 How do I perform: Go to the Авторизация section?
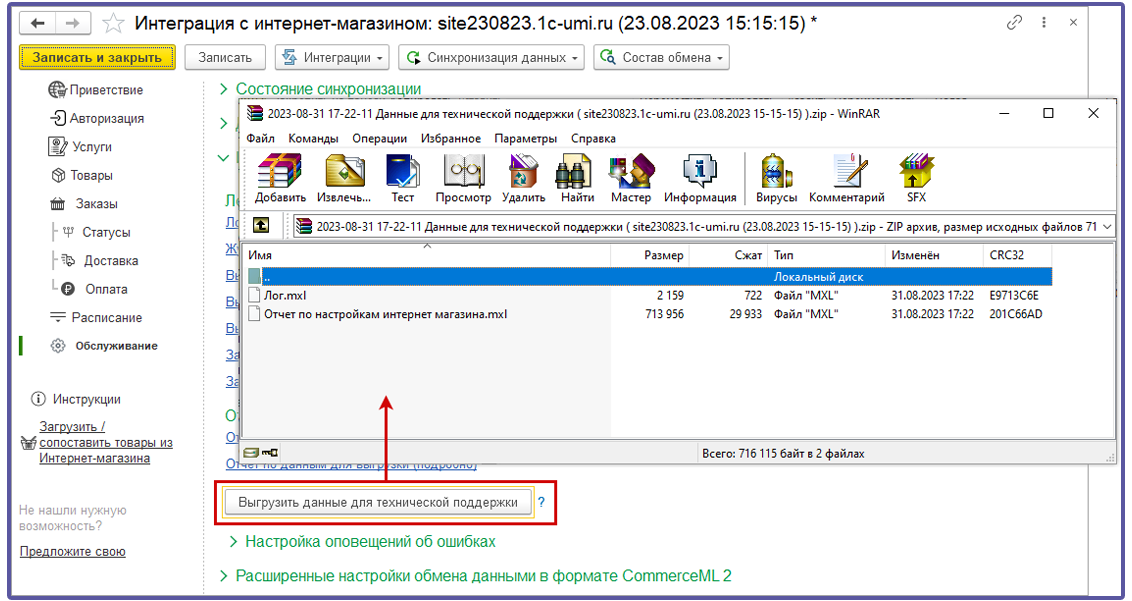pos(97,118)
